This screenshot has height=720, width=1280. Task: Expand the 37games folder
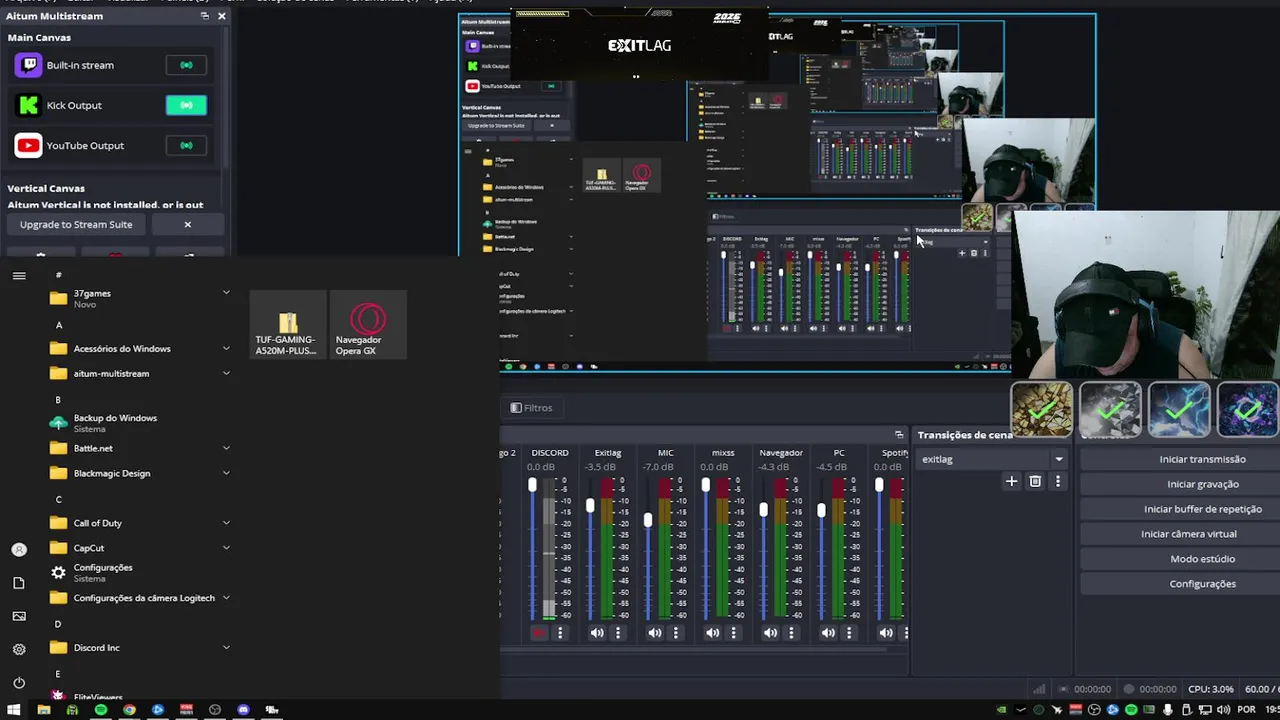point(226,293)
